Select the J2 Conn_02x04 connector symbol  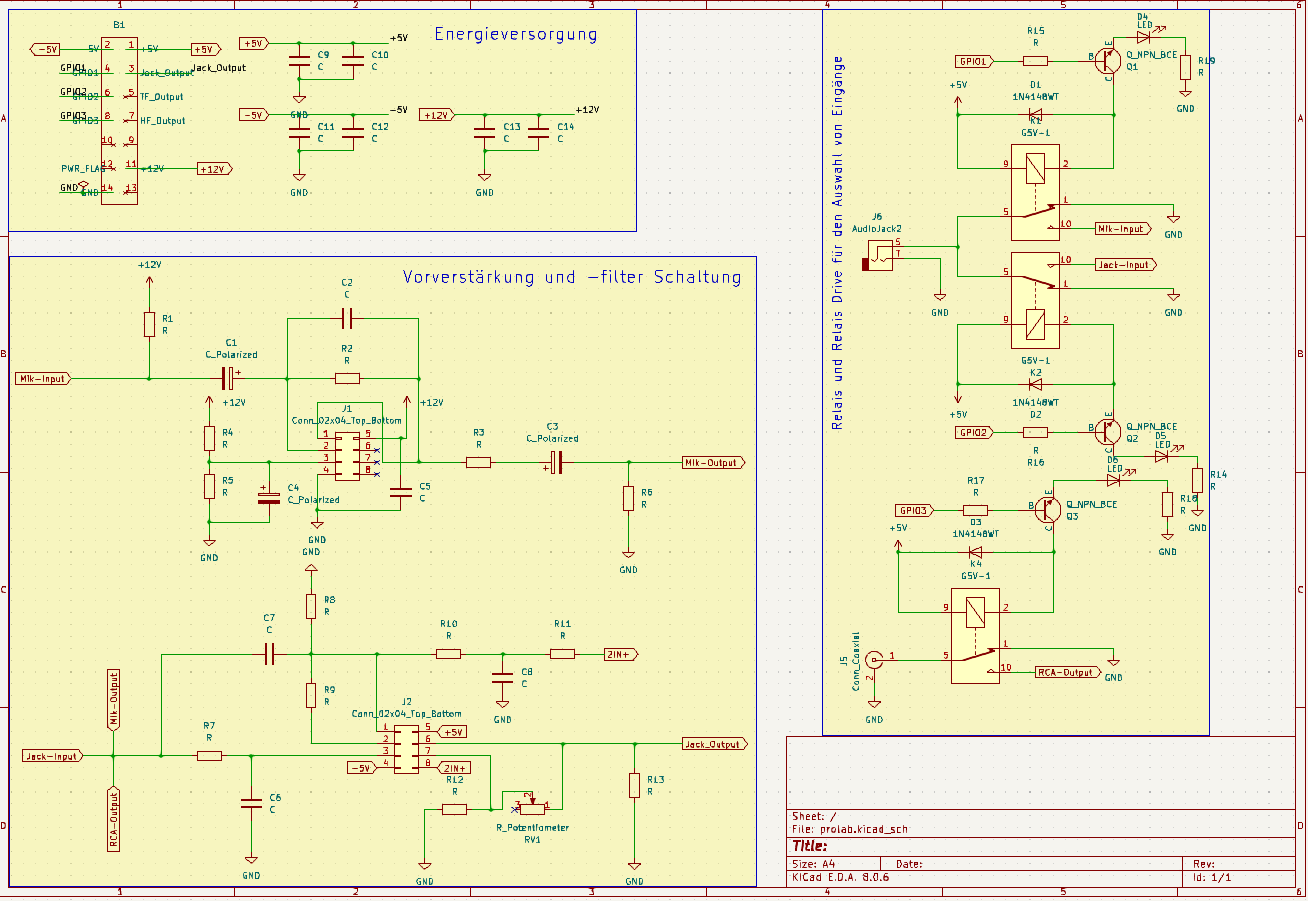pos(406,750)
